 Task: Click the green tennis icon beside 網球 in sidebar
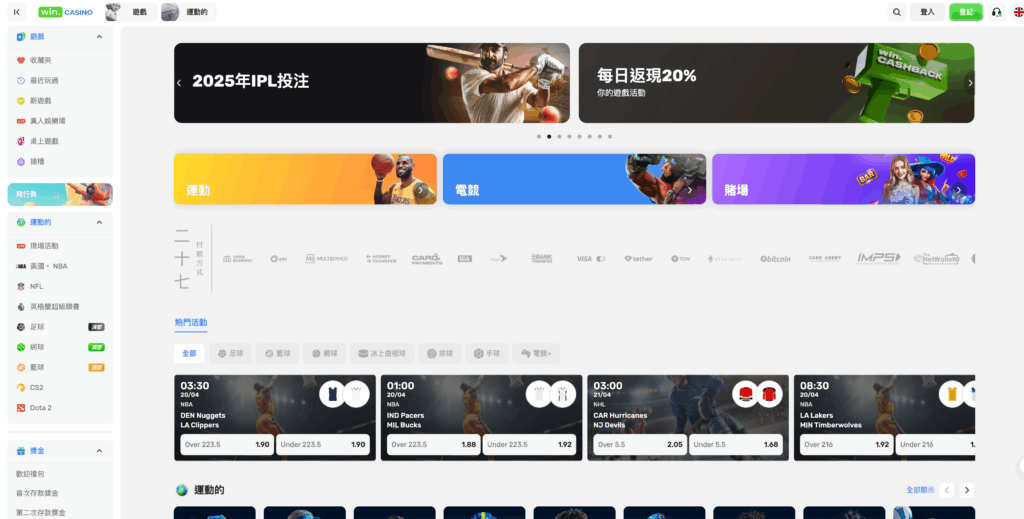[21, 347]
